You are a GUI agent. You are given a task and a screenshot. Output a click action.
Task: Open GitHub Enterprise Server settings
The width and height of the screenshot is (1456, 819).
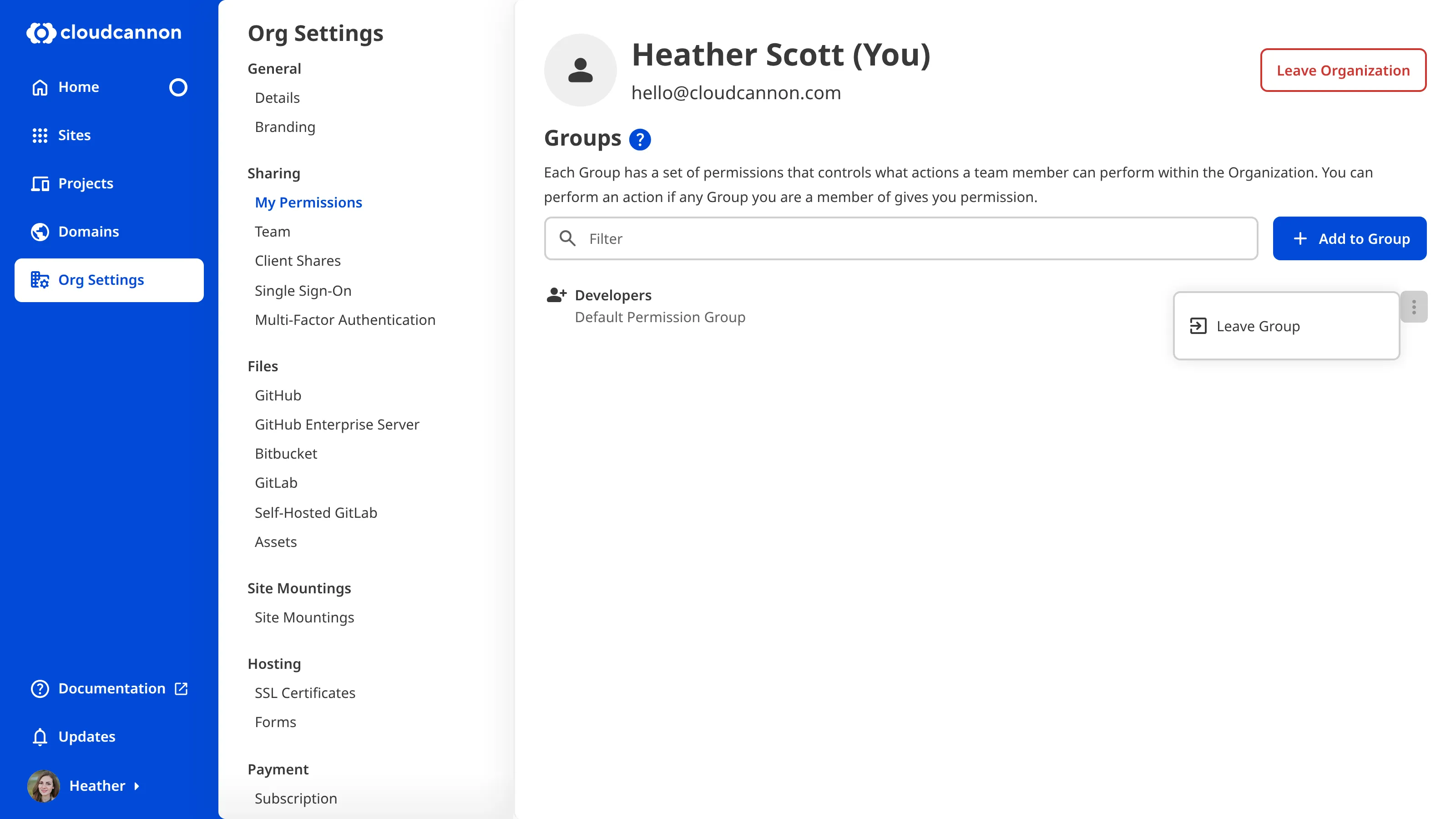coord(337,425)
